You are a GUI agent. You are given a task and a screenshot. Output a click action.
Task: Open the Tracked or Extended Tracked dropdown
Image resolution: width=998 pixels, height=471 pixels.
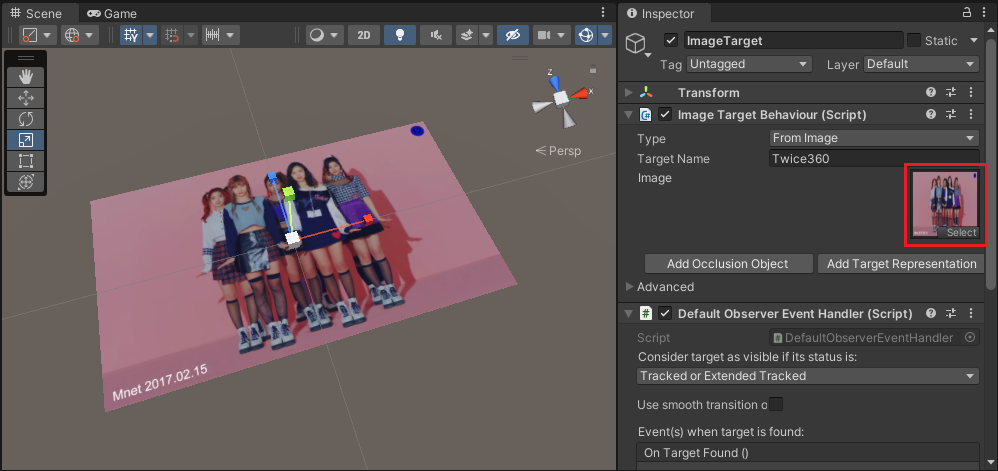pos(808,376)
